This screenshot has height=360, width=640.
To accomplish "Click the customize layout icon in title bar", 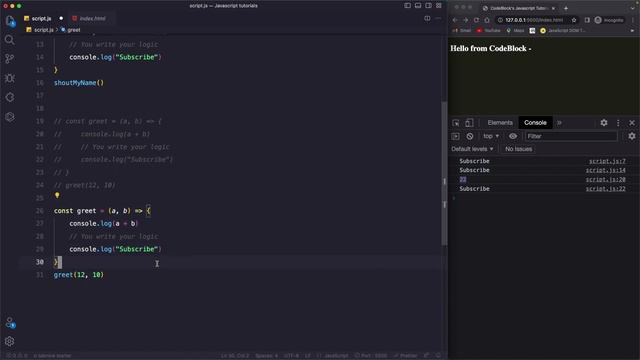I will [439, 6].
